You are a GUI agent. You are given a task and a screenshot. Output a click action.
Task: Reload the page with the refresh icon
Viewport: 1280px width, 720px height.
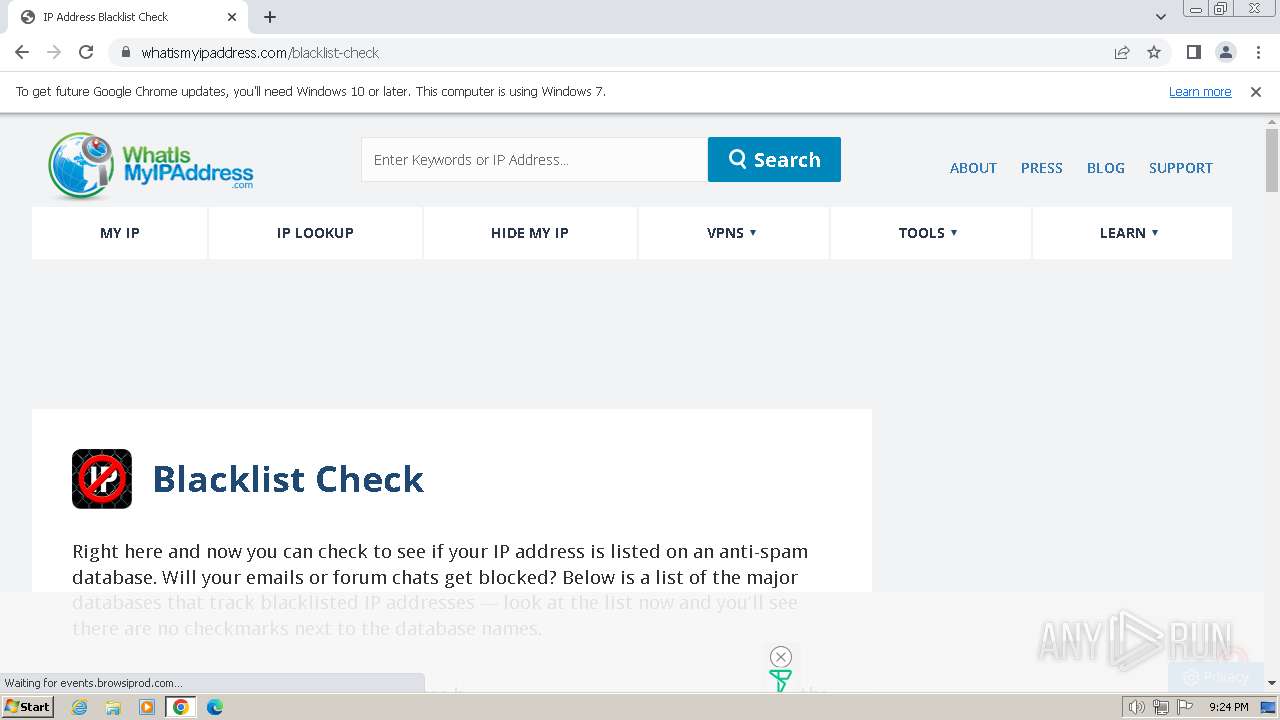(86, 53)
